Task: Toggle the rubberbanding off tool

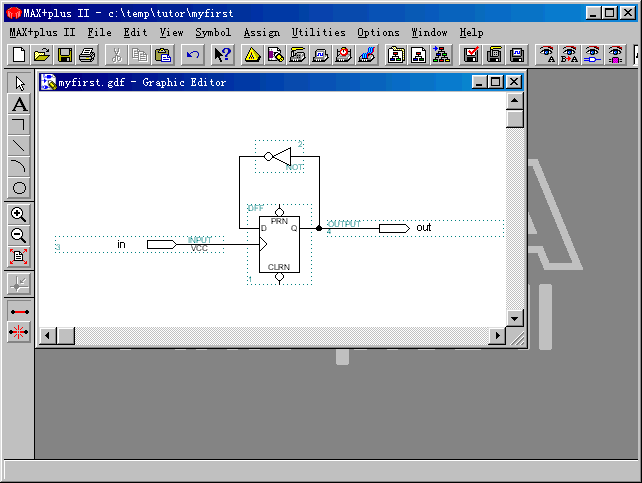Action: (19, 333)
